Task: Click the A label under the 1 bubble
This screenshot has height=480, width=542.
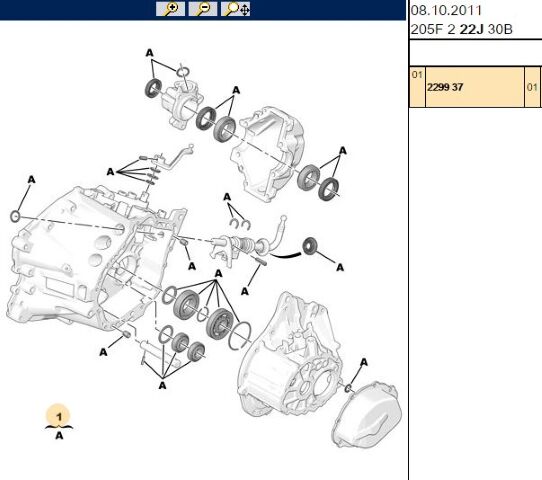Action: (59, 435)
